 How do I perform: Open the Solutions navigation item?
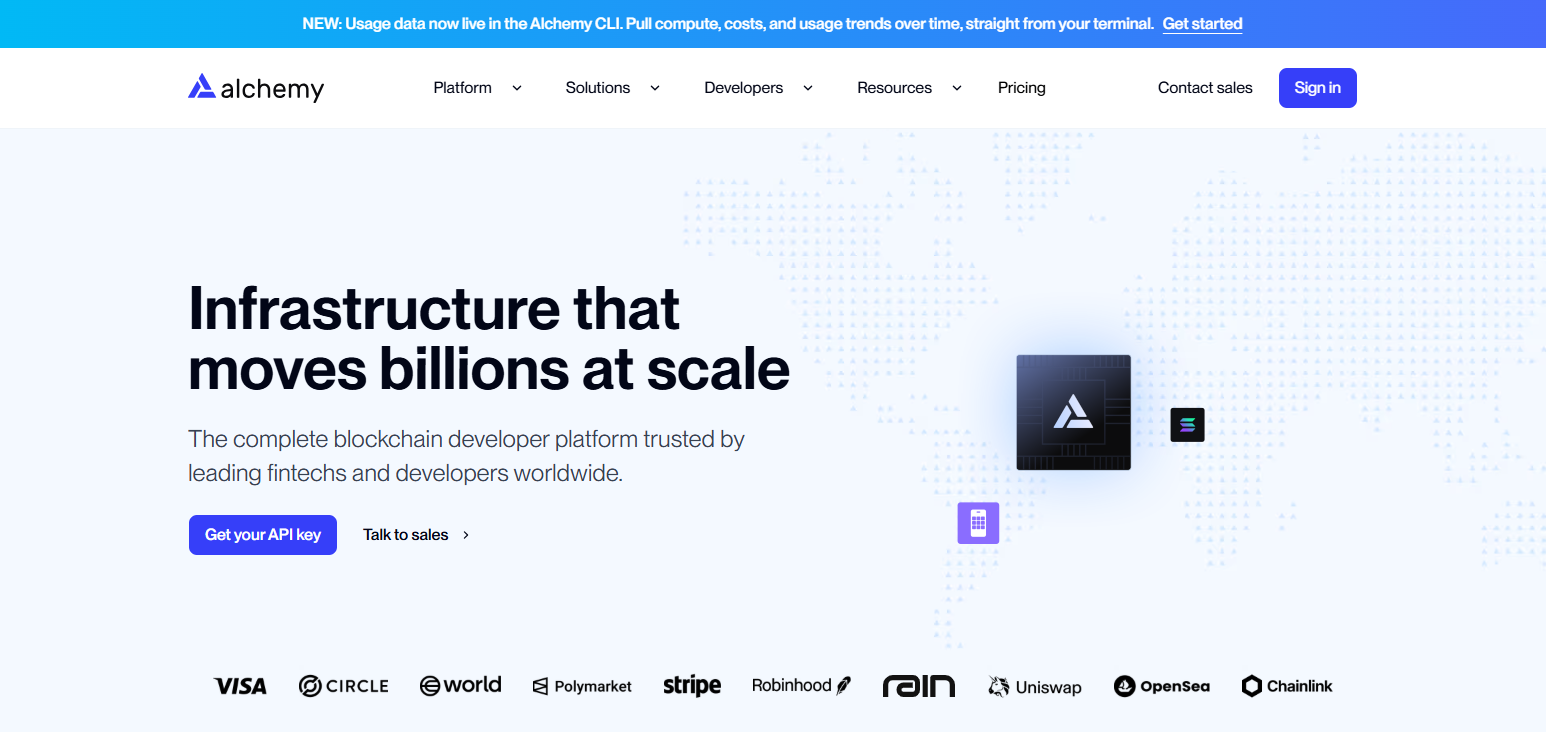coord(598,88)
